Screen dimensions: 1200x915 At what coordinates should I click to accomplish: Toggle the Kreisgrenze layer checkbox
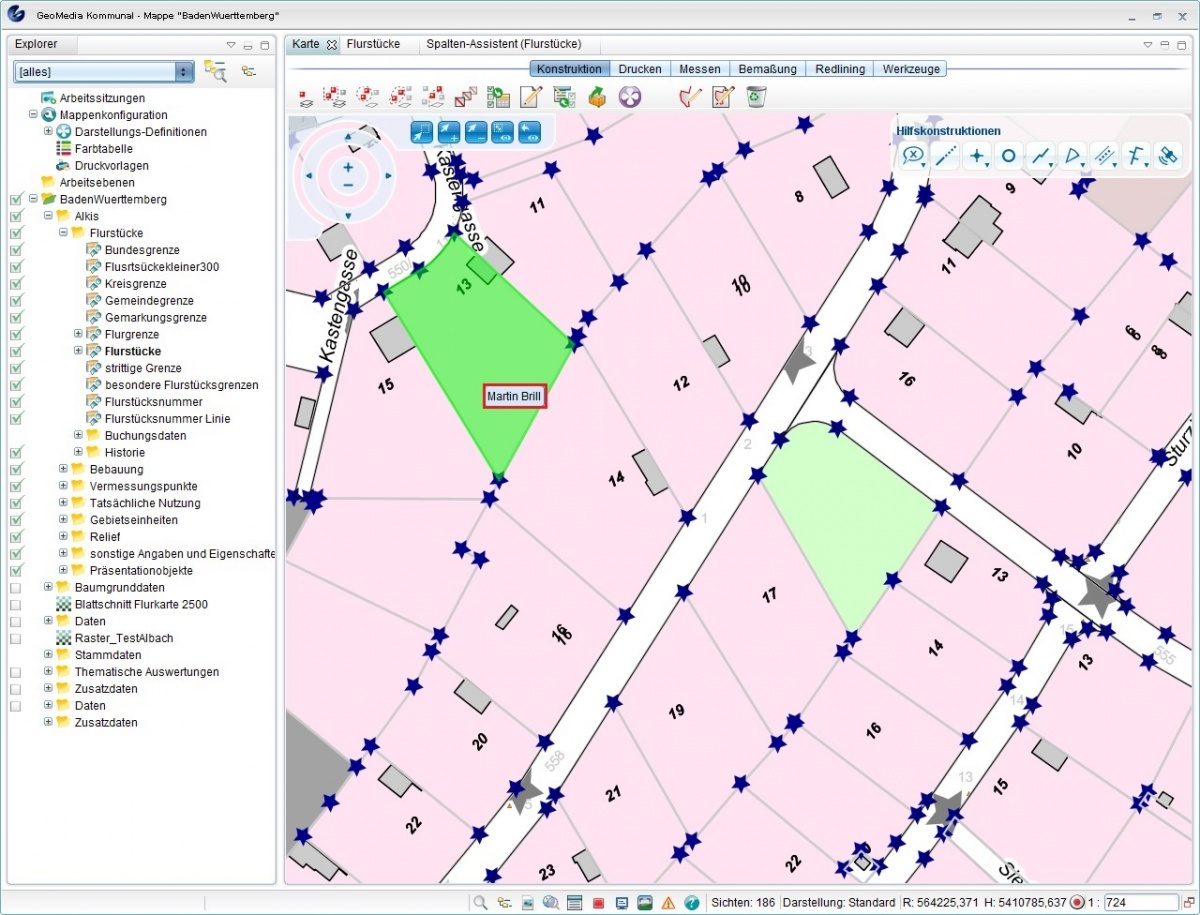(x=16, y=284)
